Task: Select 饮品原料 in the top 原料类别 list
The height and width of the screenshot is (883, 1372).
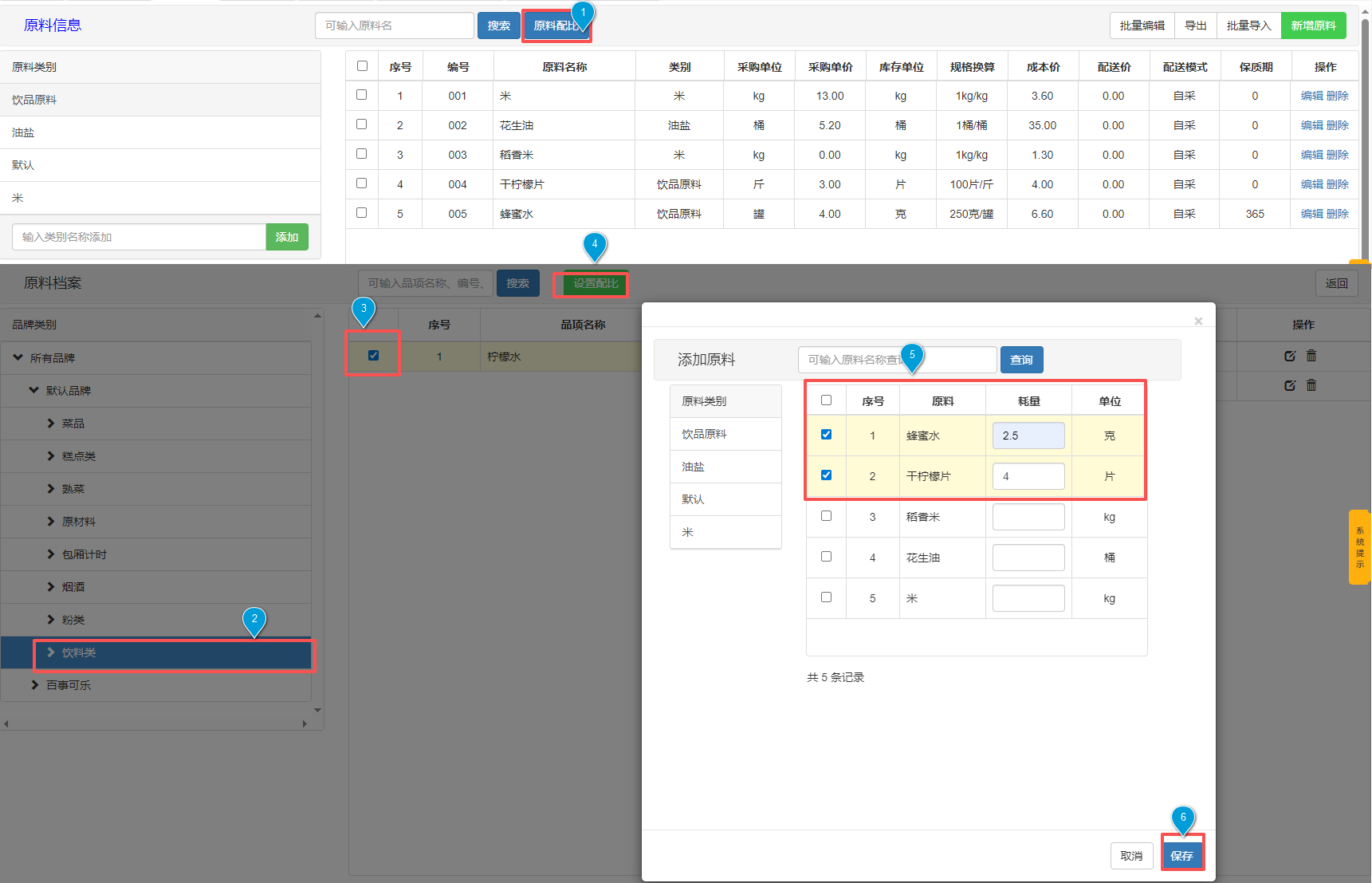Action: click(34, 100)
